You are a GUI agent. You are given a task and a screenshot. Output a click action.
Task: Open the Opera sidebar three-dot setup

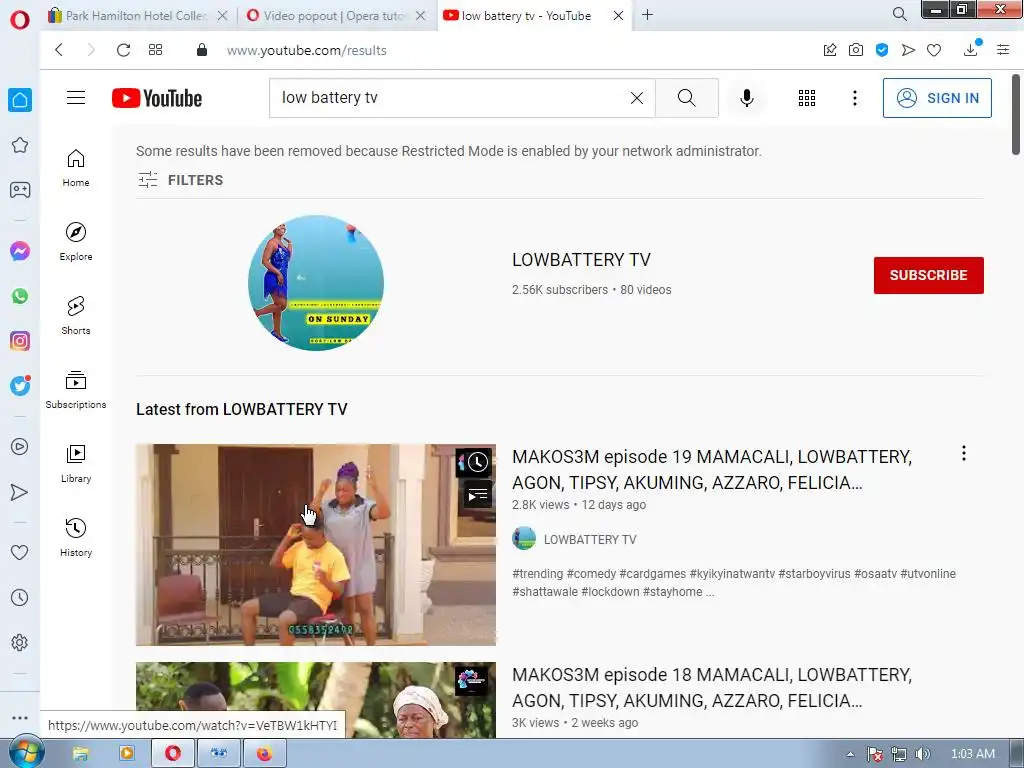(20, 718)
